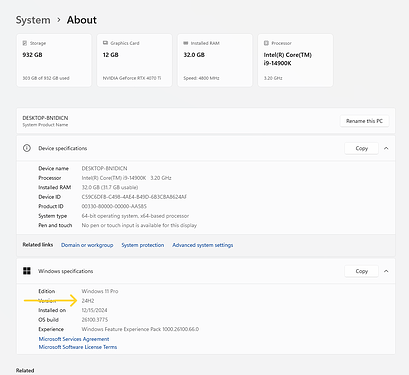Image resolution: width=409 pixels, height=375 pixels.
Task: Open Domain or workgroup link
Action: 87,245
